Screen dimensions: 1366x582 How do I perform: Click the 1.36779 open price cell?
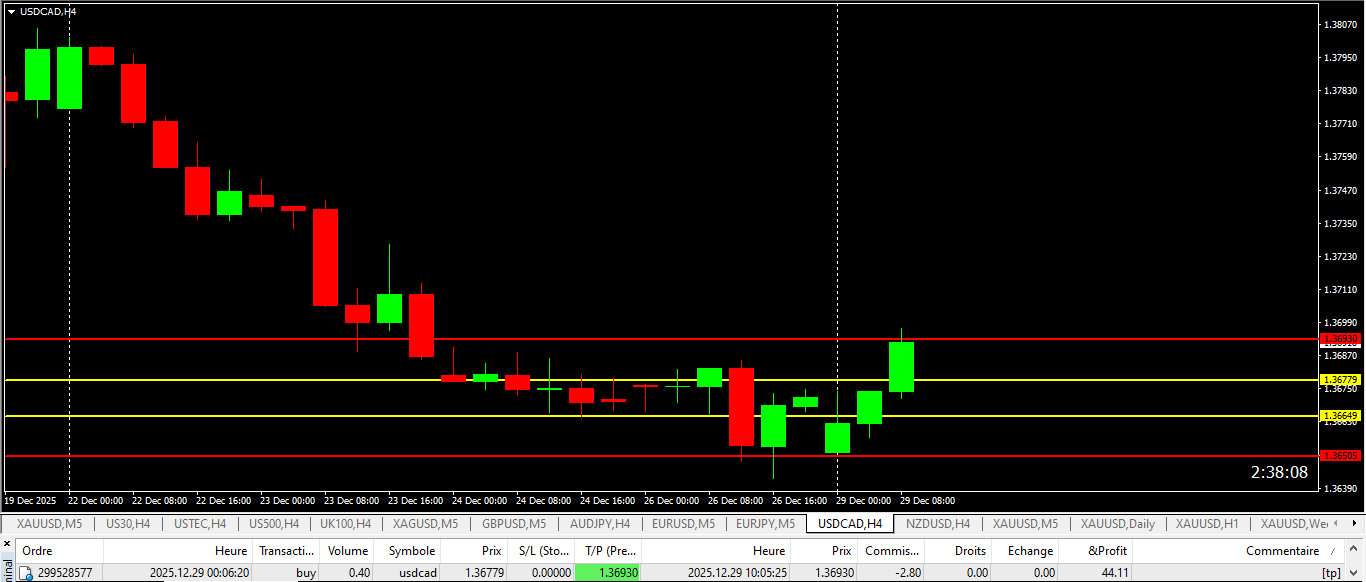point(485,573)
